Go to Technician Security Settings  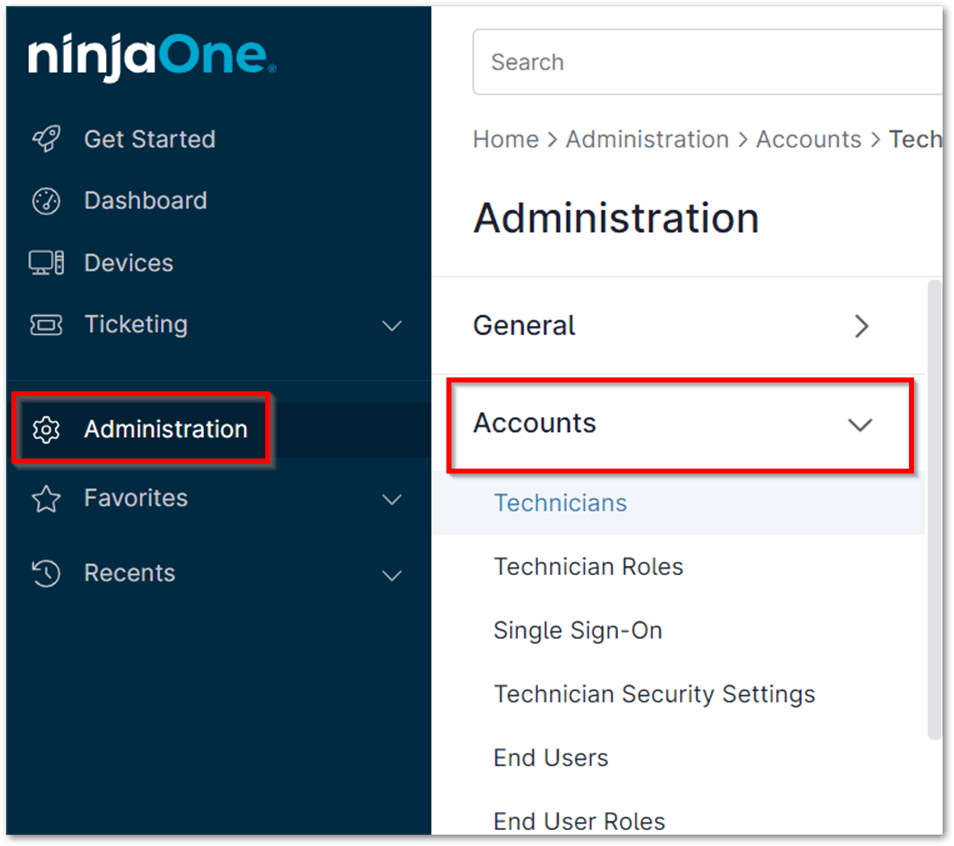pyautogui.click(x=654, y=694)
